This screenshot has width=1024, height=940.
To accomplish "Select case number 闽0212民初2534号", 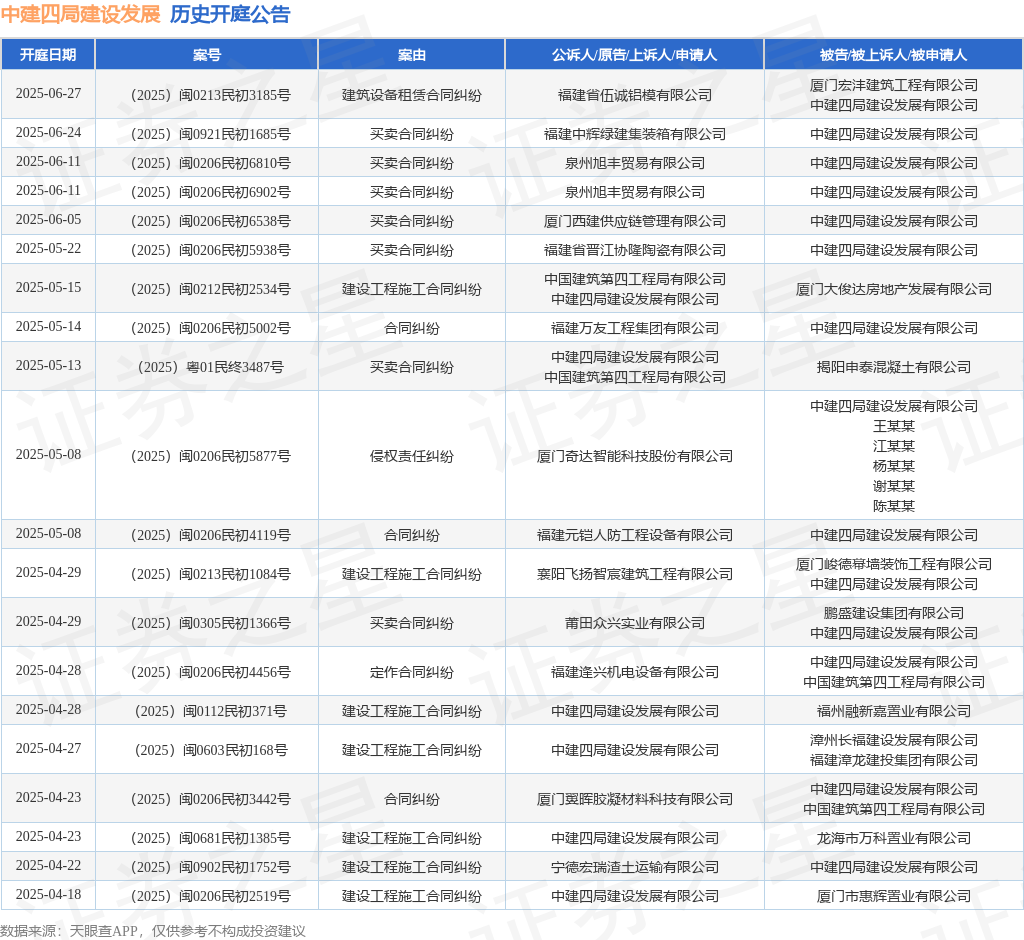I will pos(210,289).
